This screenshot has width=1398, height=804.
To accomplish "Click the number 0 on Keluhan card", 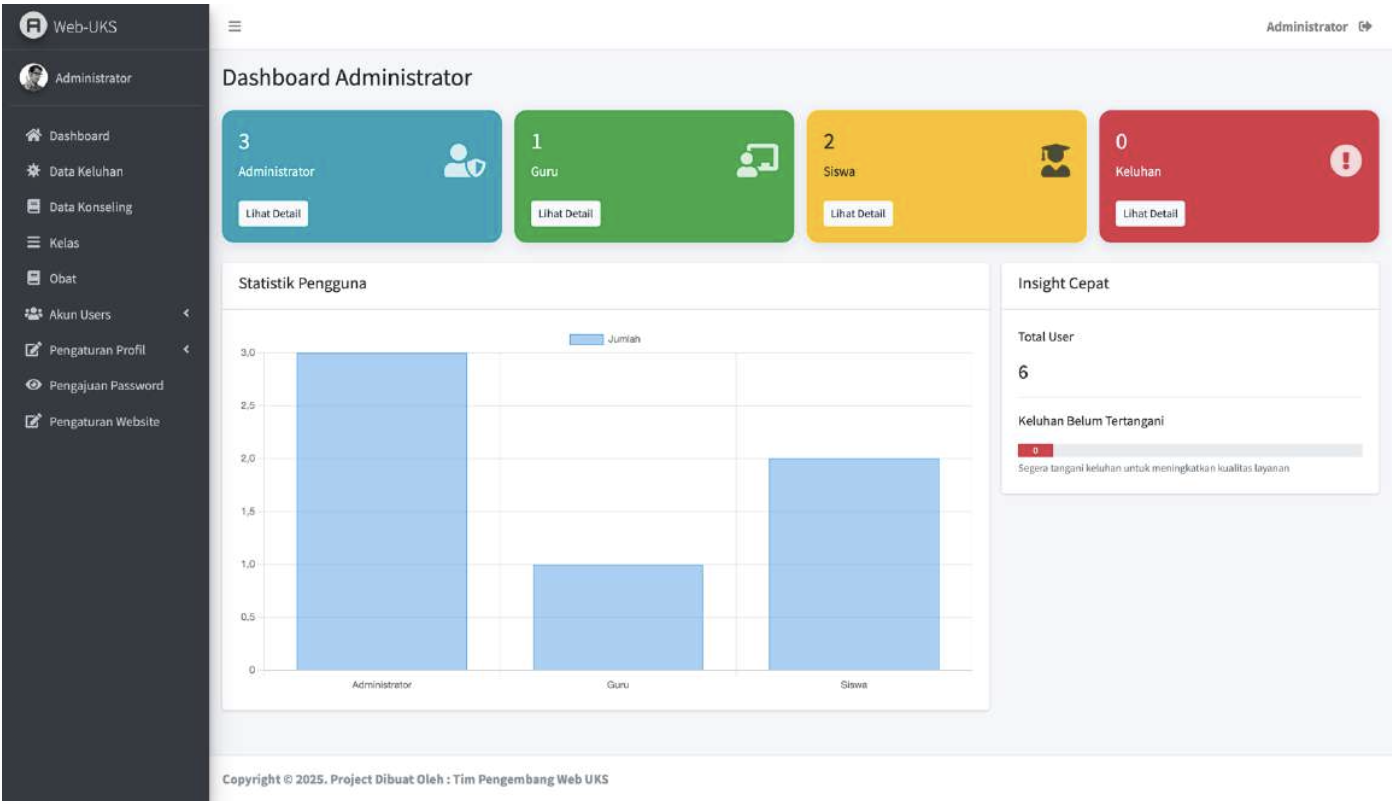I will (x=1121, y=142).
